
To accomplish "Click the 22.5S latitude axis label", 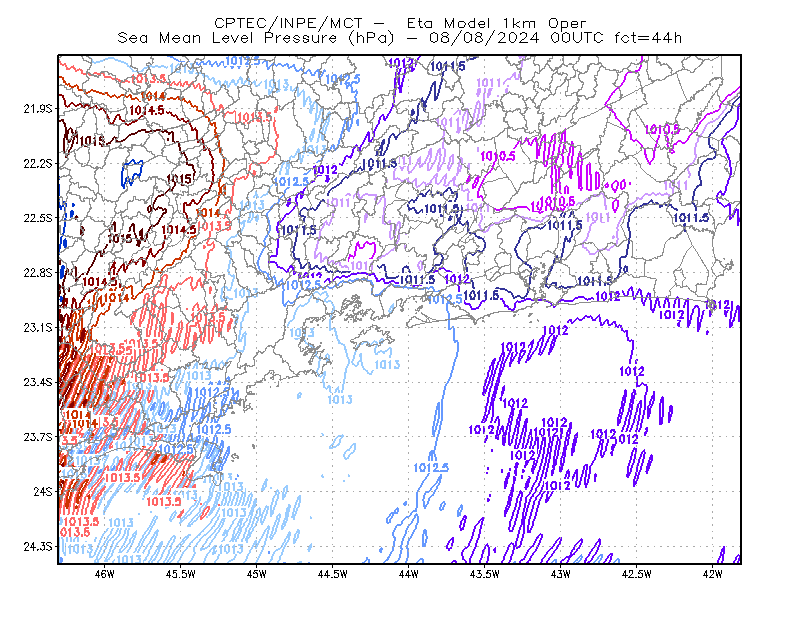I will point(37,218).
